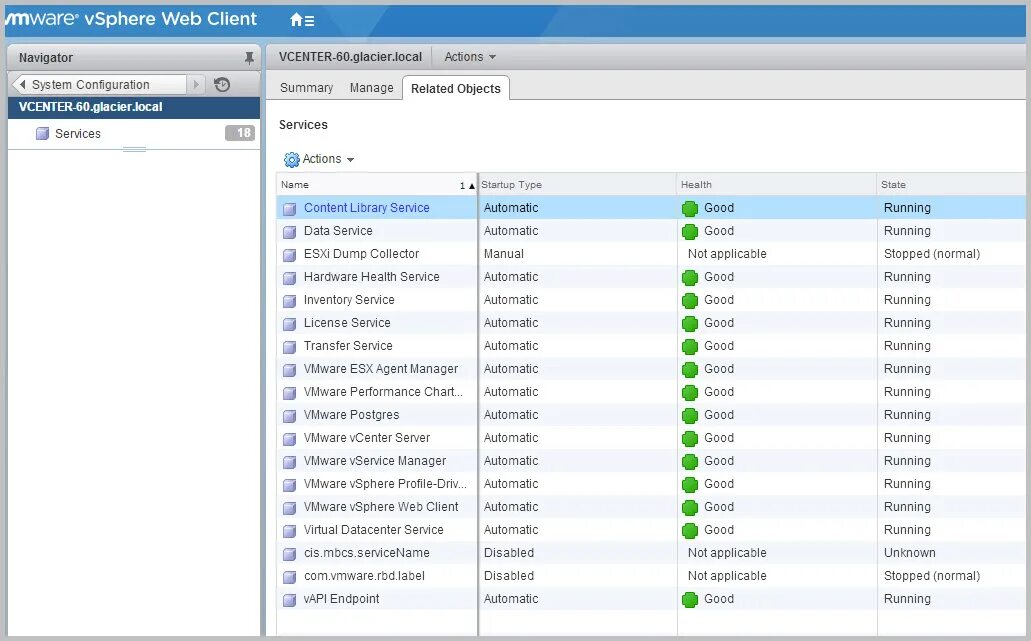Image resolution: width=1031 pixels, height=641 pixels.
Task: Go back via System Configuration arrow
Action: (x=23, y=84)
